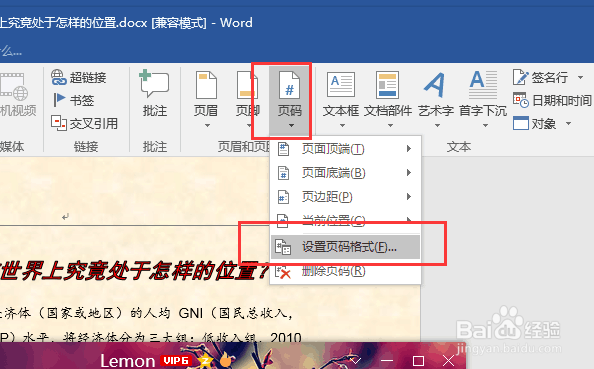Screen dimensions: 594x369
Task: Insert a Signature Line (签名行)
Action: (x=541, y=77)
